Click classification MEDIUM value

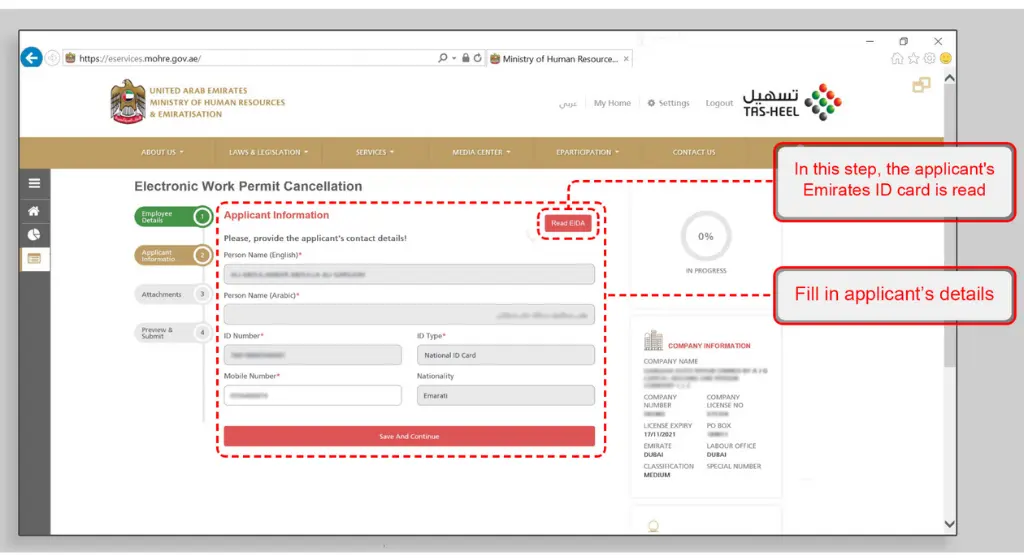656,475
